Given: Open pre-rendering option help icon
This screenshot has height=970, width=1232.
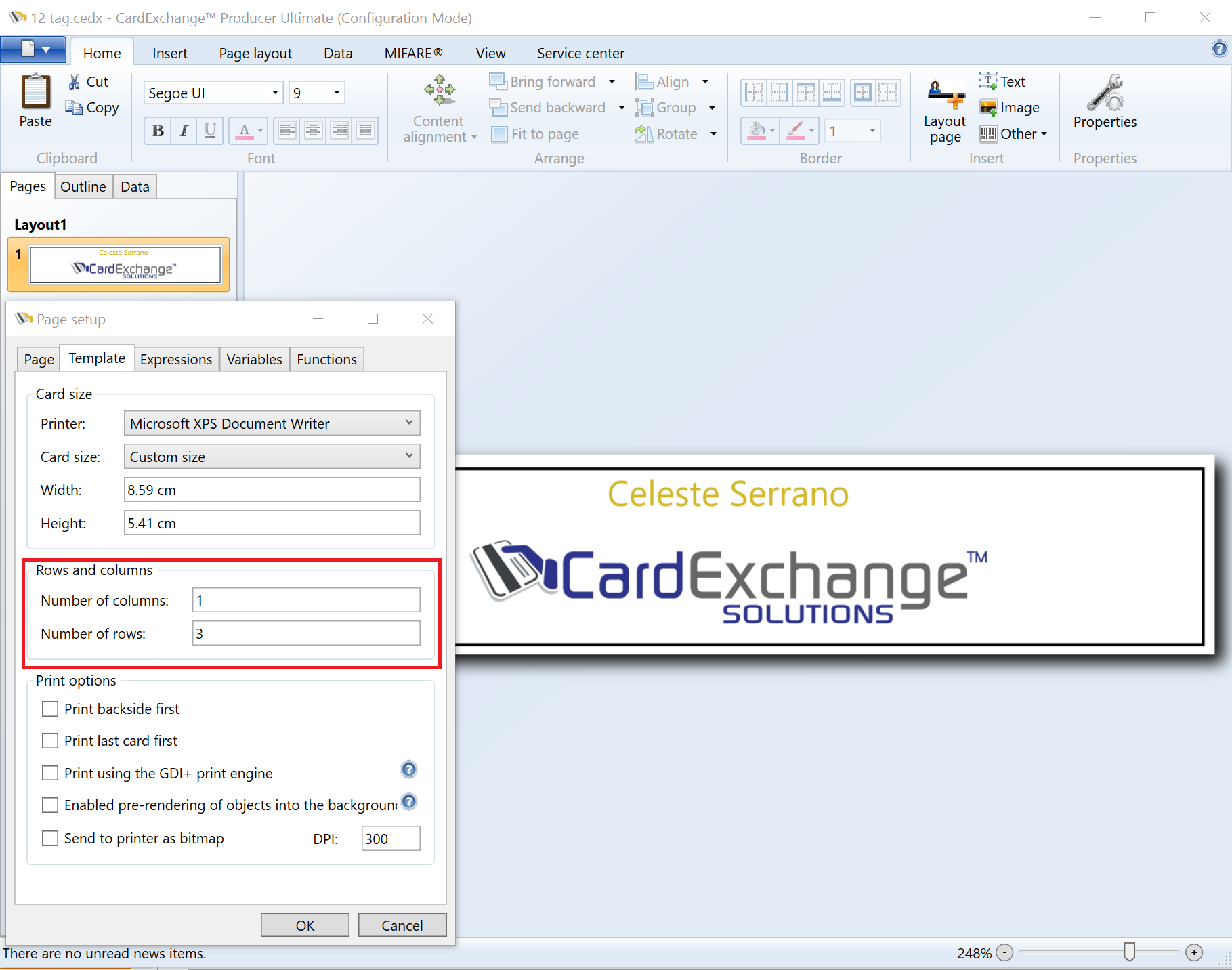Looking at the screenshot, I should tap(408, 801).
